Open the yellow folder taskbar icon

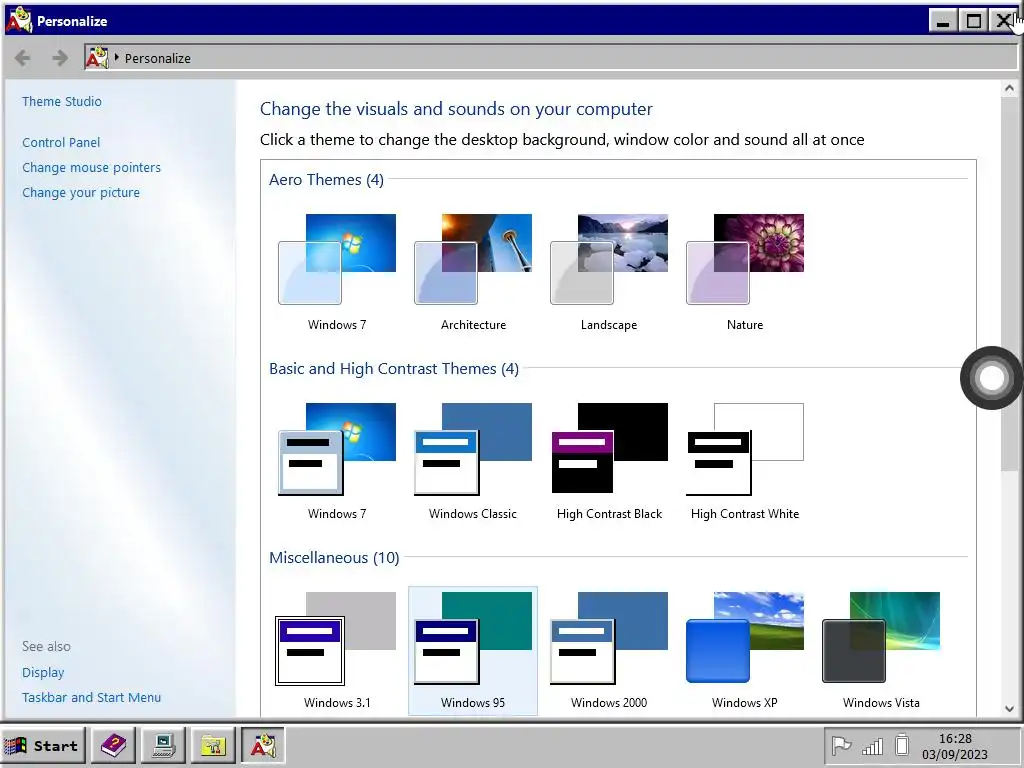(213, 745)
